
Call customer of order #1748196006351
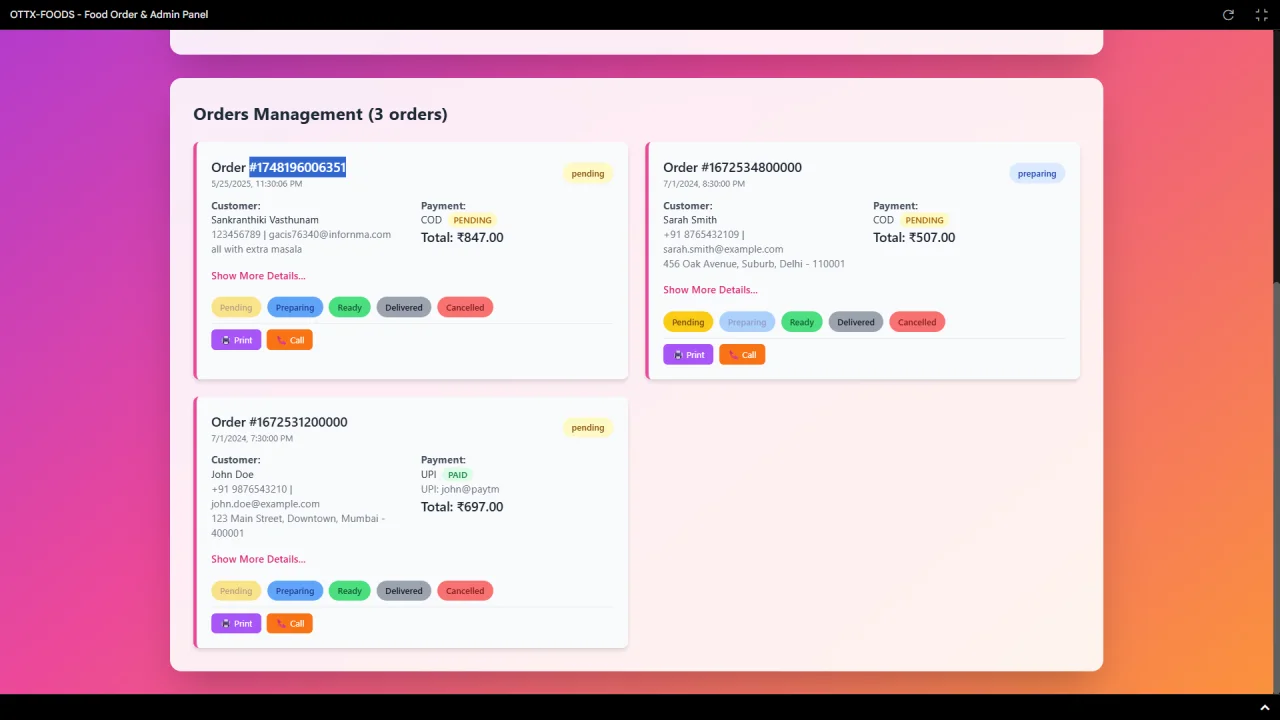pyautogui.click(x=290, y=340)
